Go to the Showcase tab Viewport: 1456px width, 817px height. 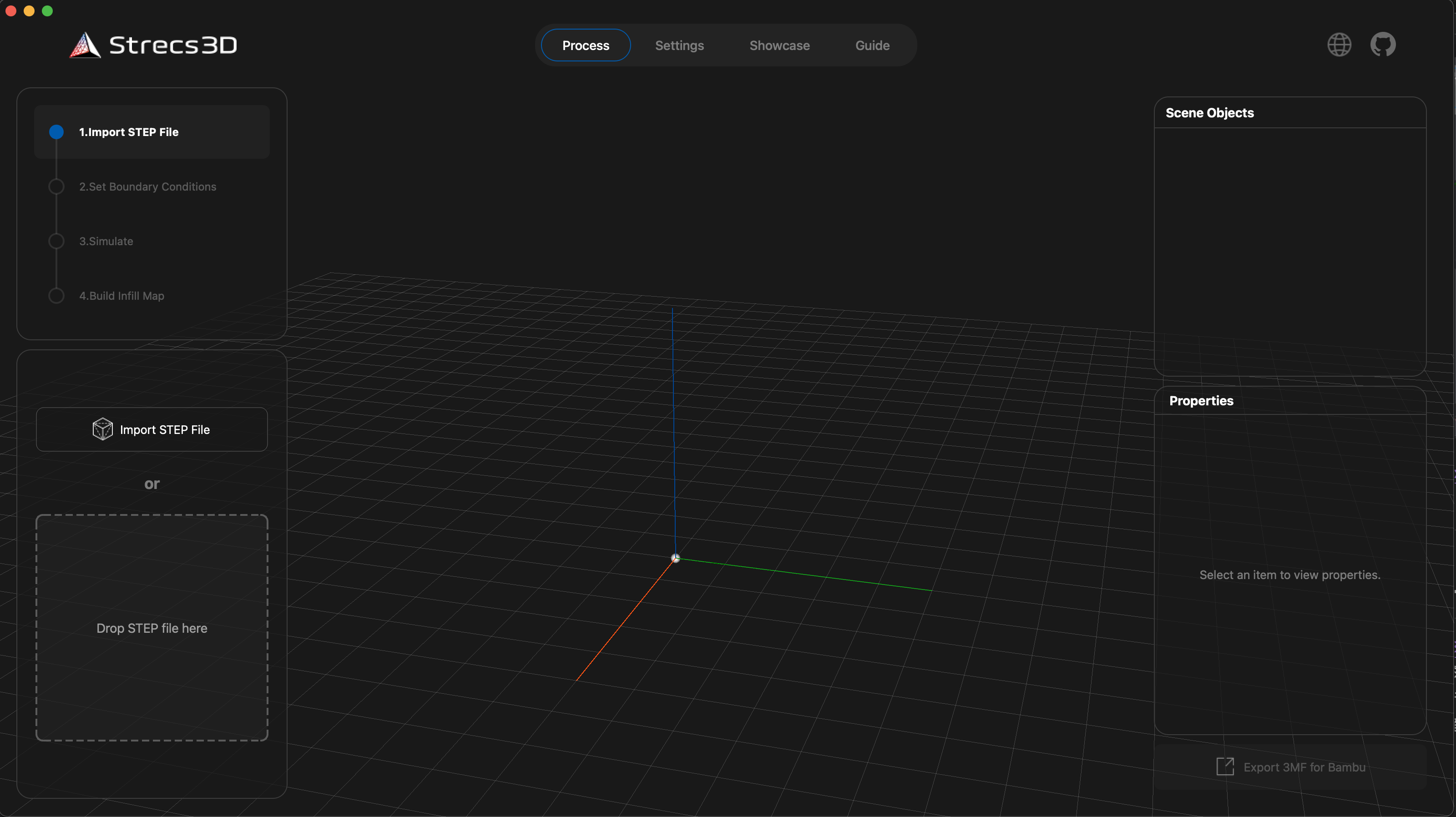(779, 45)
